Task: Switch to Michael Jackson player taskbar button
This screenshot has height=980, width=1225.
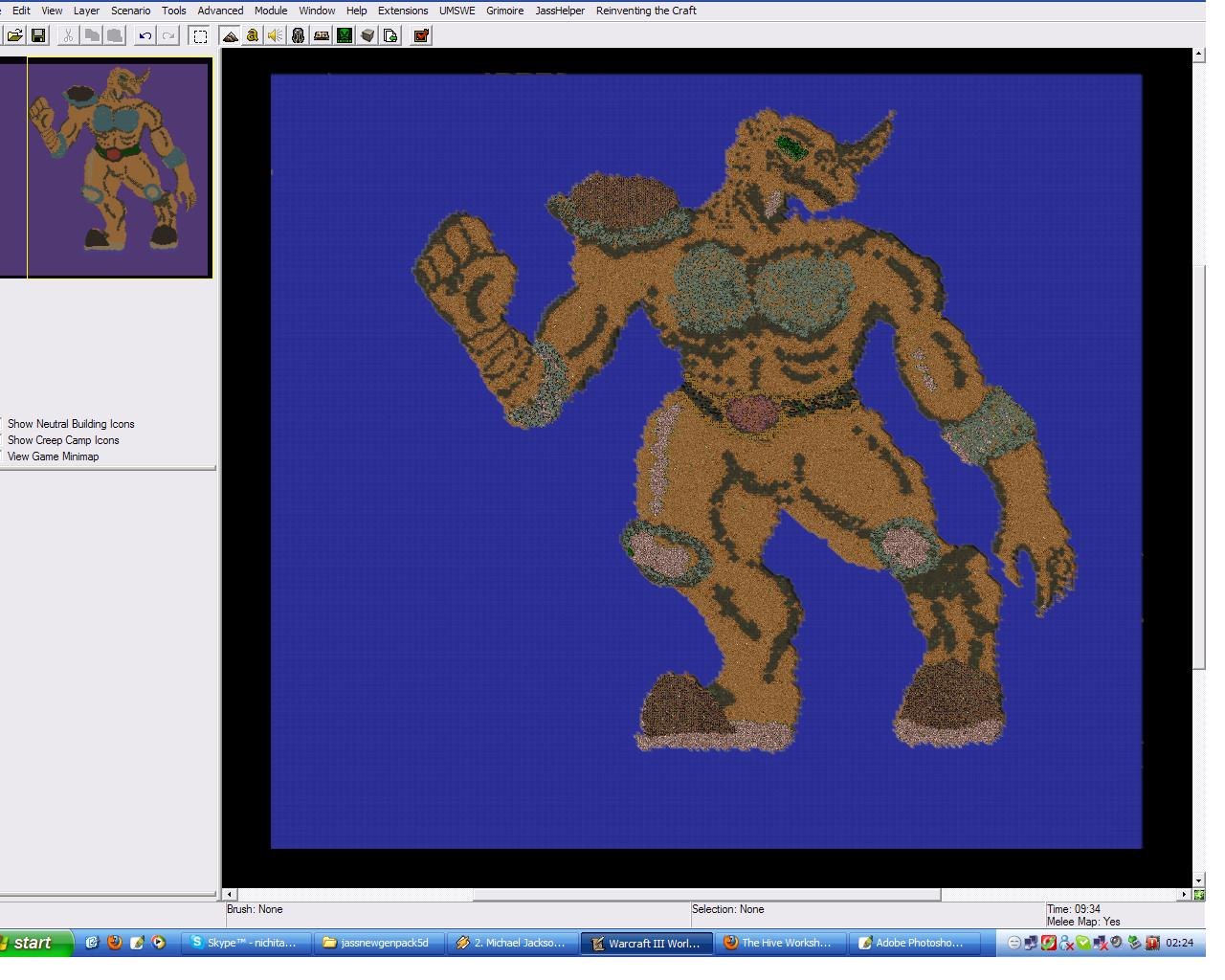Action: 512,943
